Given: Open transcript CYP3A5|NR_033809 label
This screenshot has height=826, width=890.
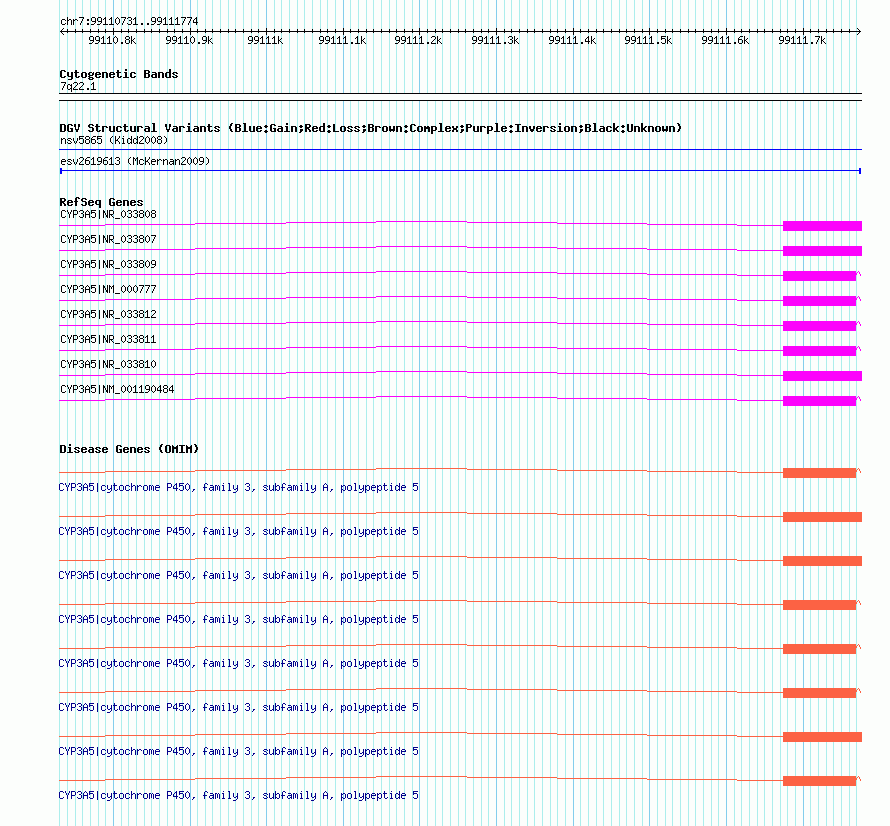Looking at the screenshot, I should point(108,265).
